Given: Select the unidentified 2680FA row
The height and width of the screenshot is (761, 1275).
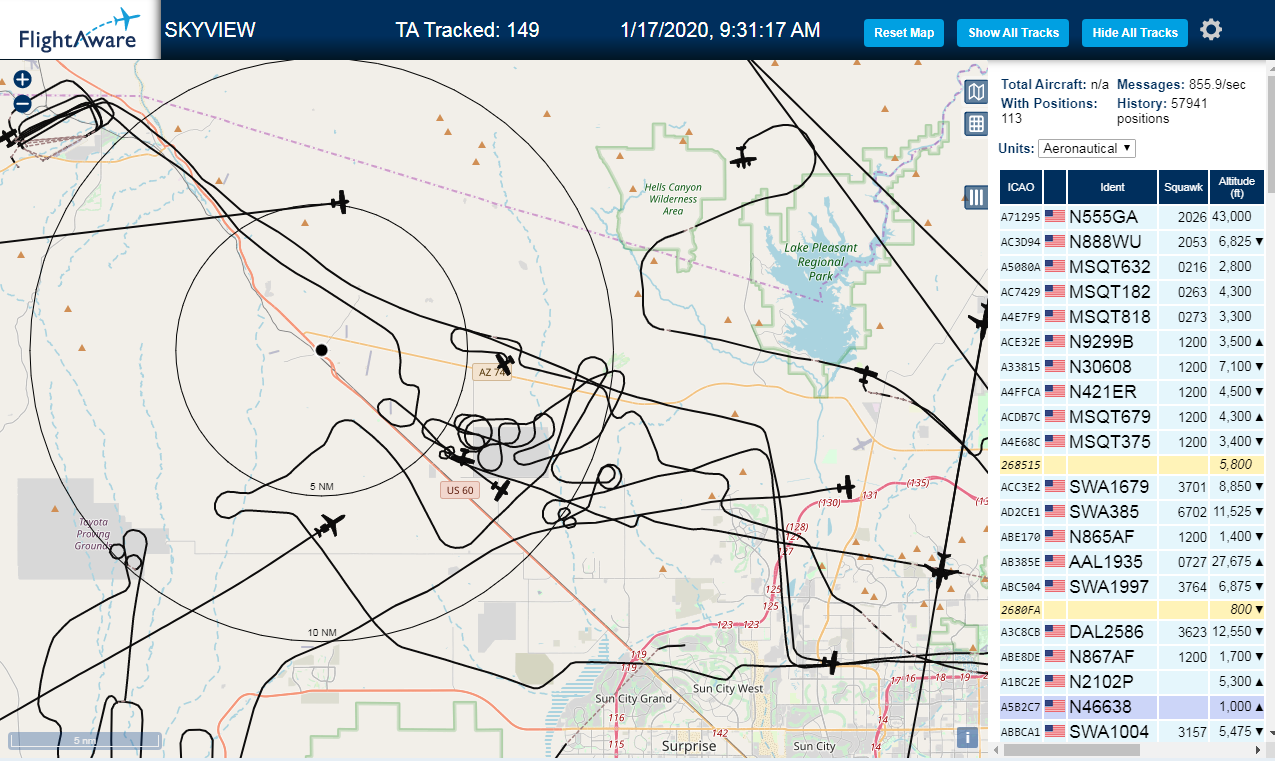Looking at the screenshot, I should [1132, 609].
